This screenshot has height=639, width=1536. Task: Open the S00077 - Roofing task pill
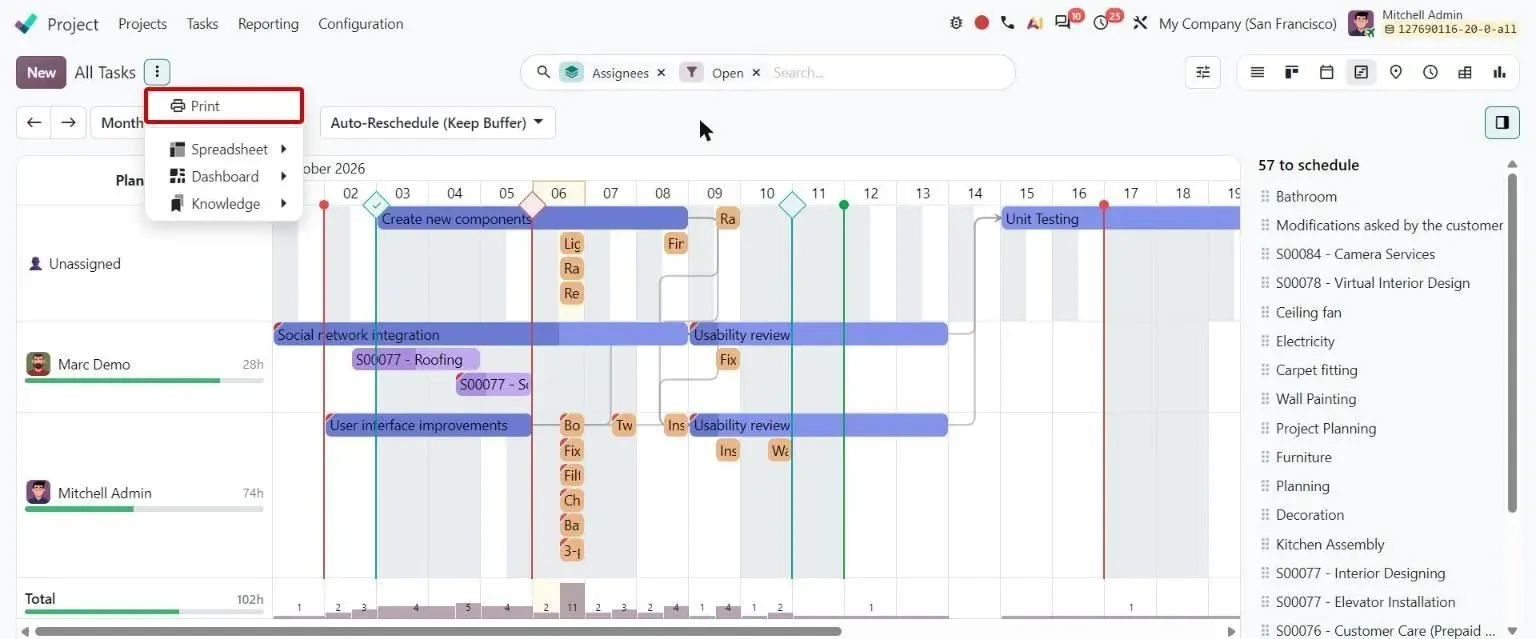click(416, 359)
